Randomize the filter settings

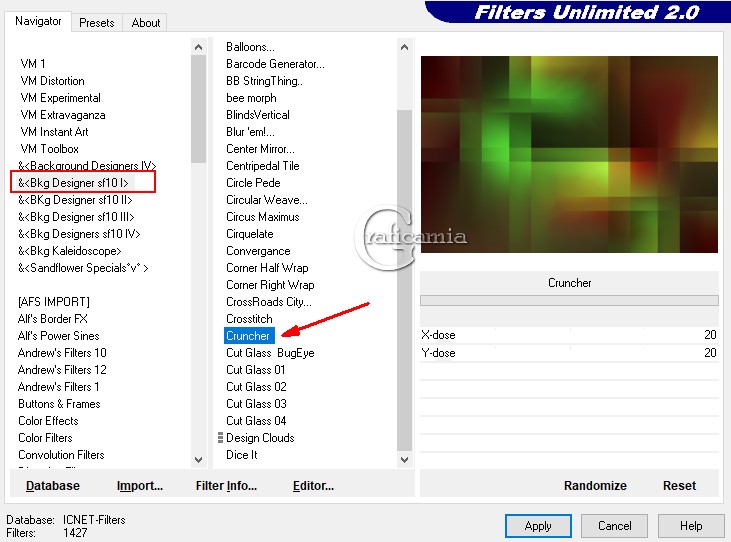595,485
